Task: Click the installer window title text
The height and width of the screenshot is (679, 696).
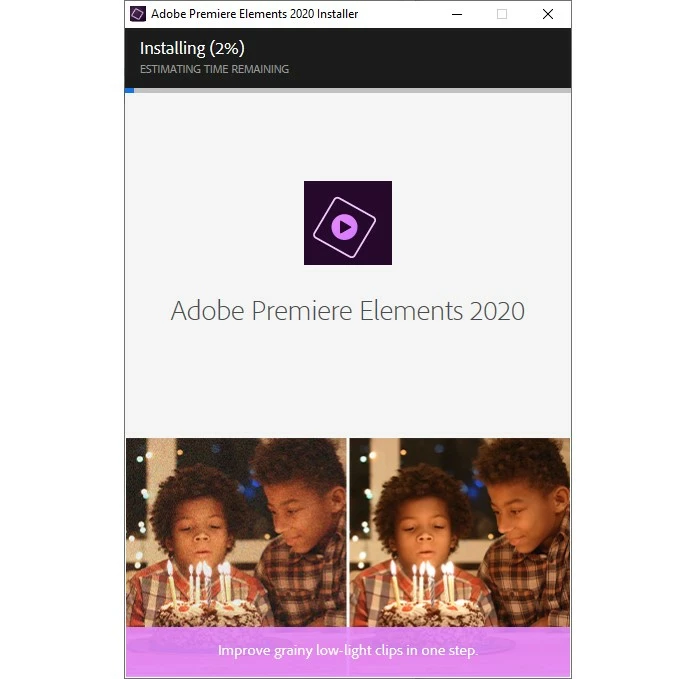Action: pos(254,14)
